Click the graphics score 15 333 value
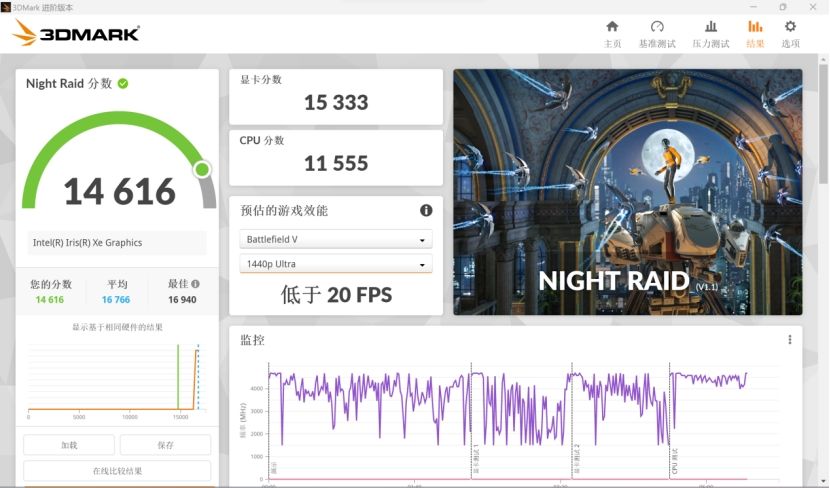This screenshot has width=830, height=488. (x=336, y=102)
